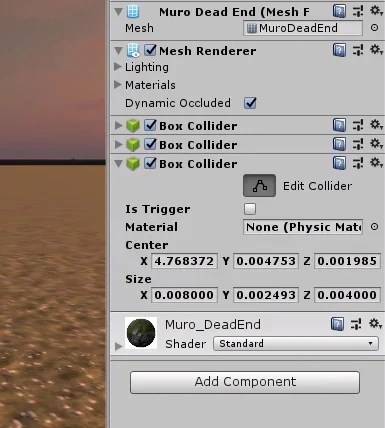
Task: Open mesh object picker circle
Action: coord(374,28)
